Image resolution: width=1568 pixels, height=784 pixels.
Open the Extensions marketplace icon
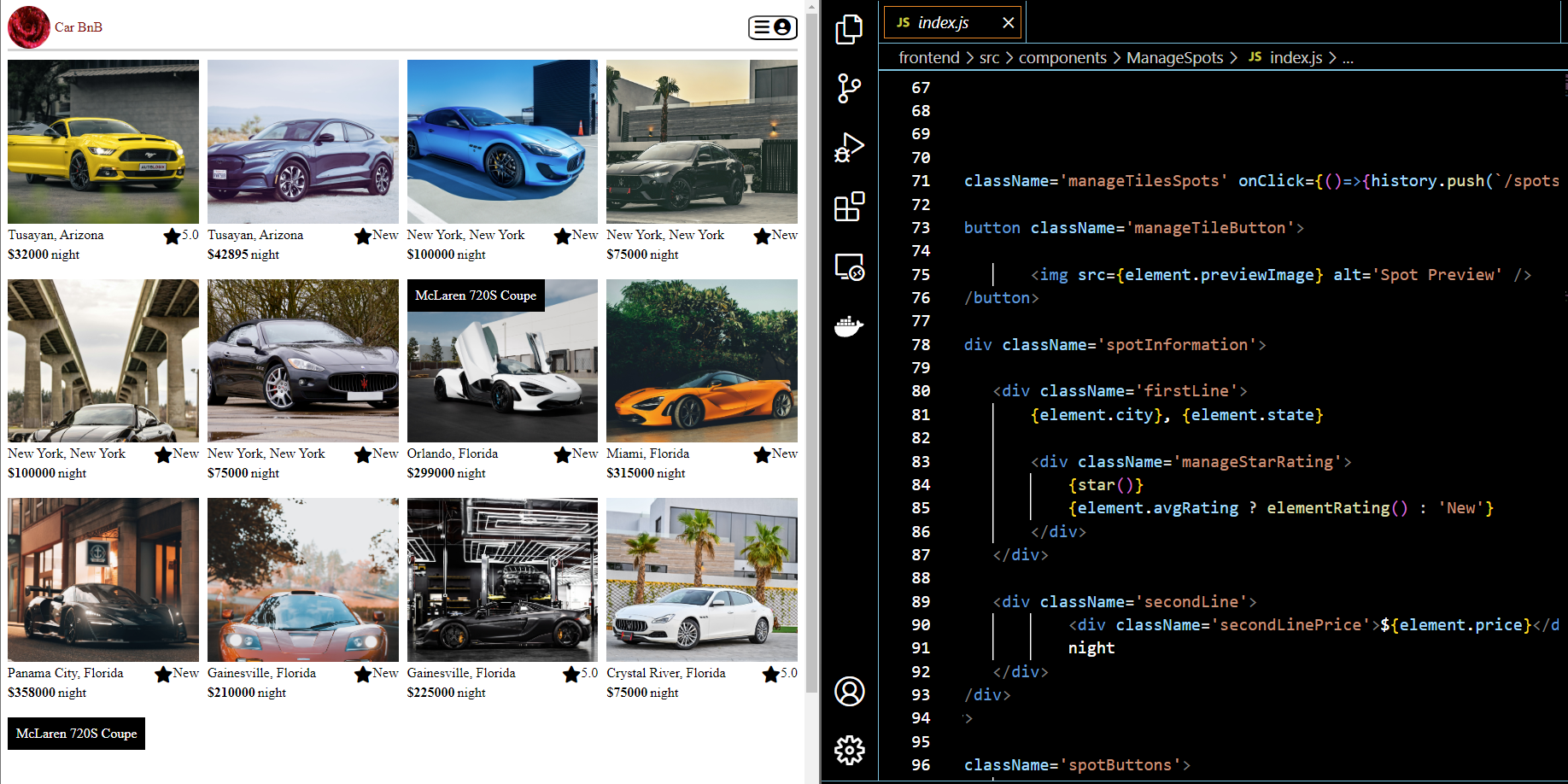tap(849, 207)
